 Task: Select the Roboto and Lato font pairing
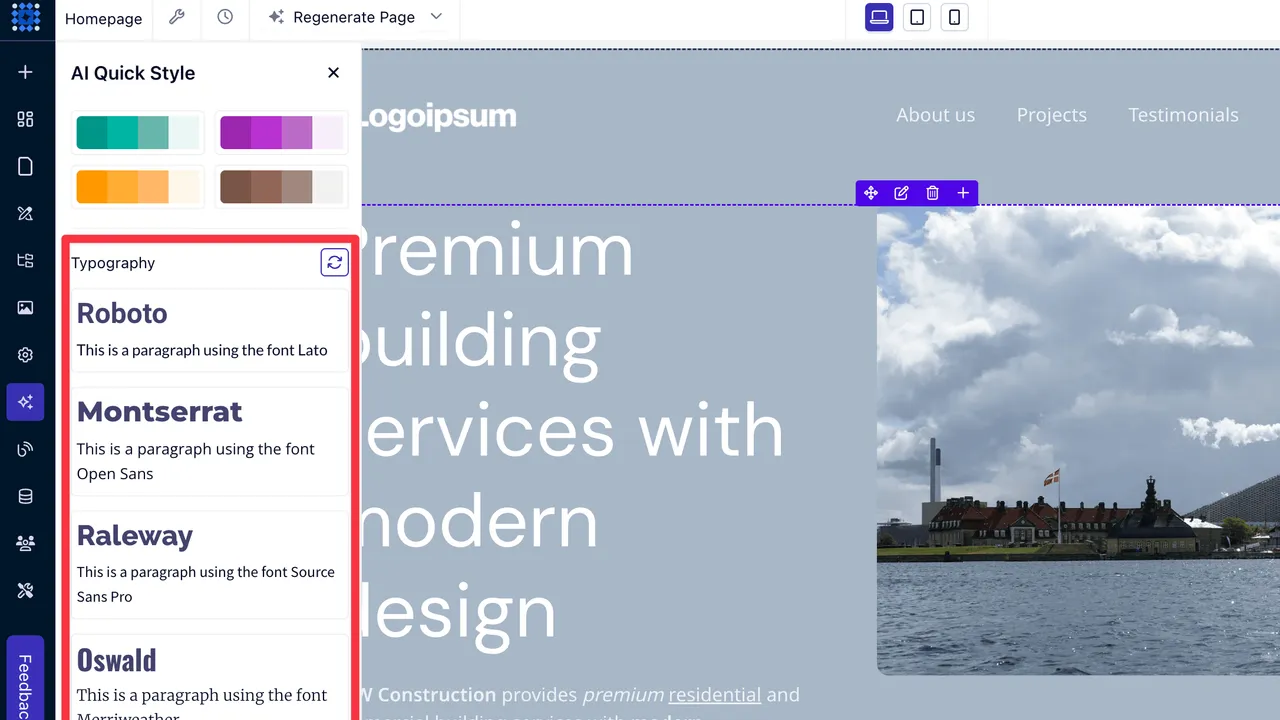(x=210, y=330)
